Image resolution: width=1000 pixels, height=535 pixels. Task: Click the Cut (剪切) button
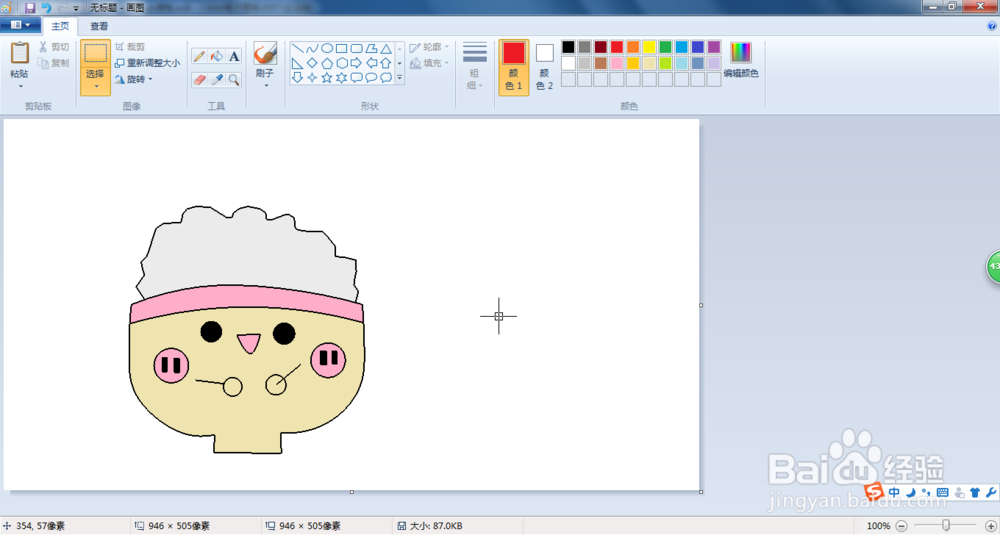pyautogui.click(x=54, y=47)
